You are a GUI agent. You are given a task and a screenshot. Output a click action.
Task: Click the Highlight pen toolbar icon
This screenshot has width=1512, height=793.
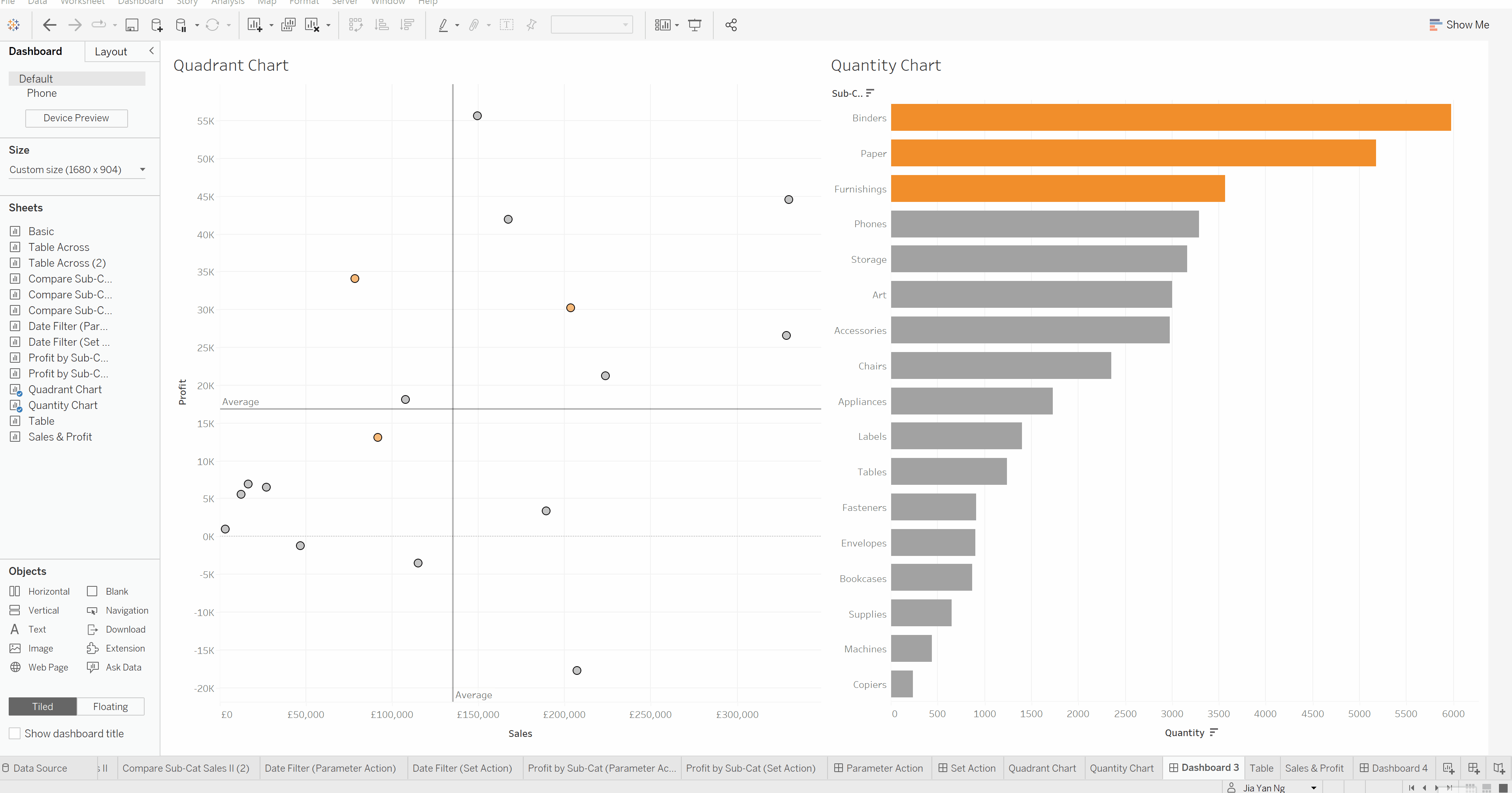444,25
